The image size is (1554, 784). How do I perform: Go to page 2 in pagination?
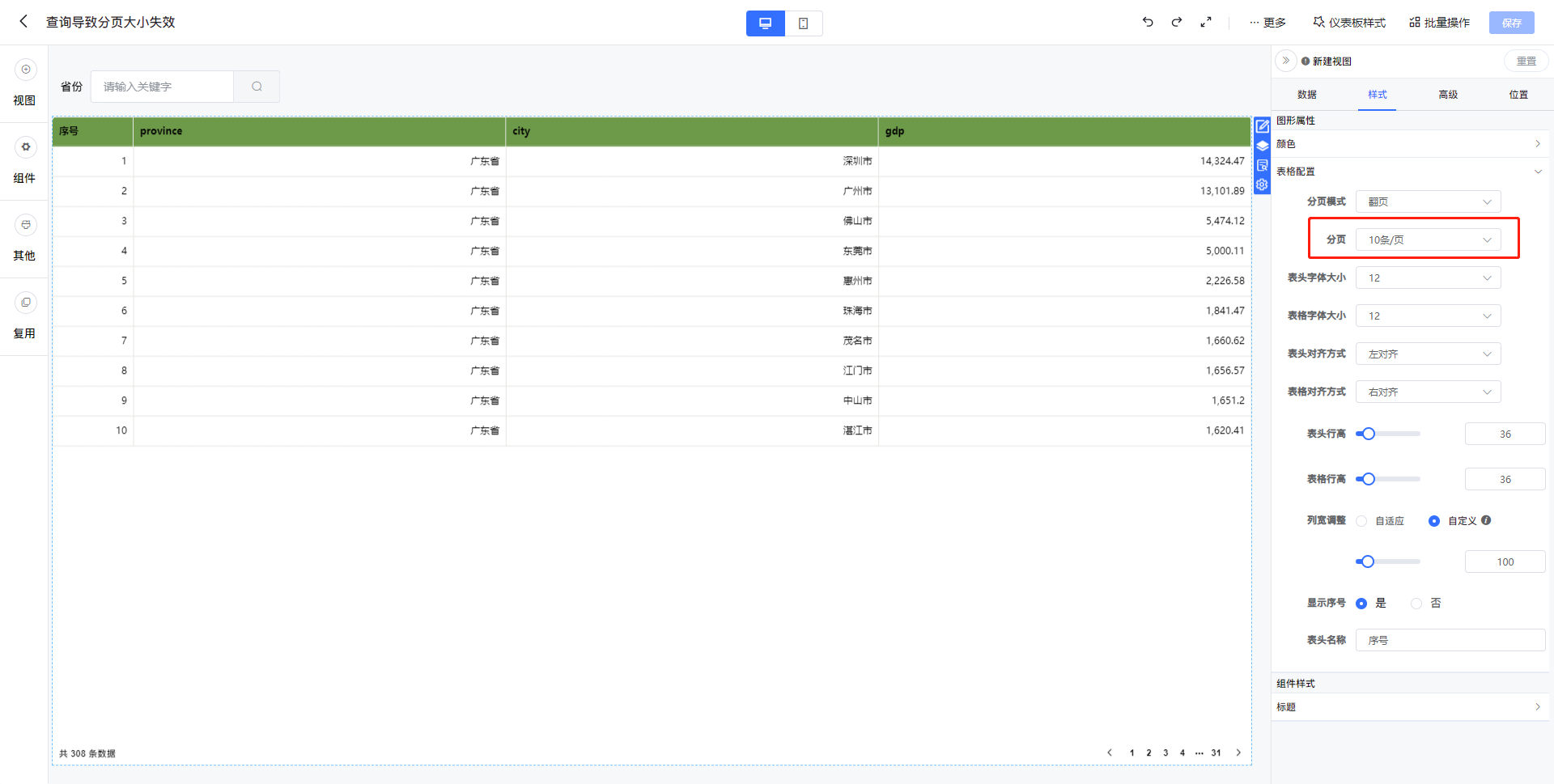point(1149,752)
